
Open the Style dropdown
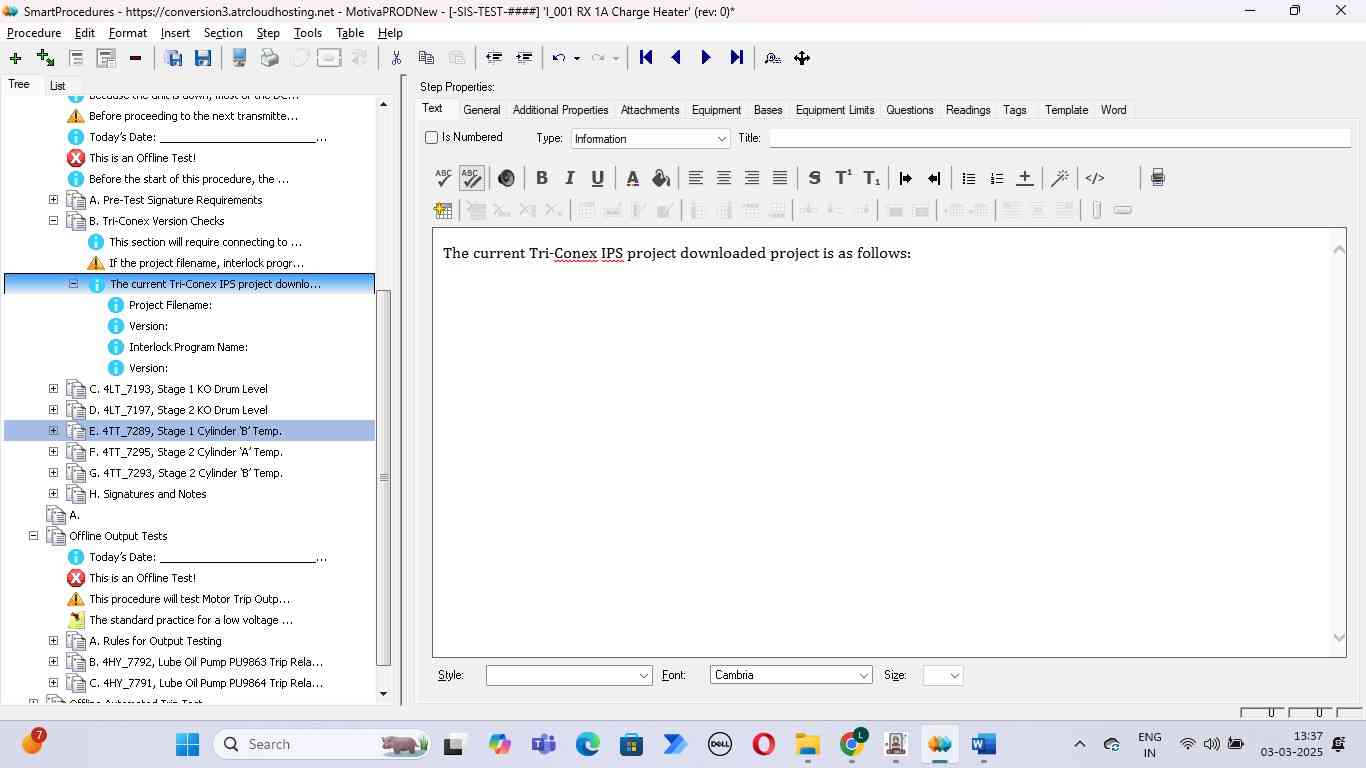tap(569, 676)
